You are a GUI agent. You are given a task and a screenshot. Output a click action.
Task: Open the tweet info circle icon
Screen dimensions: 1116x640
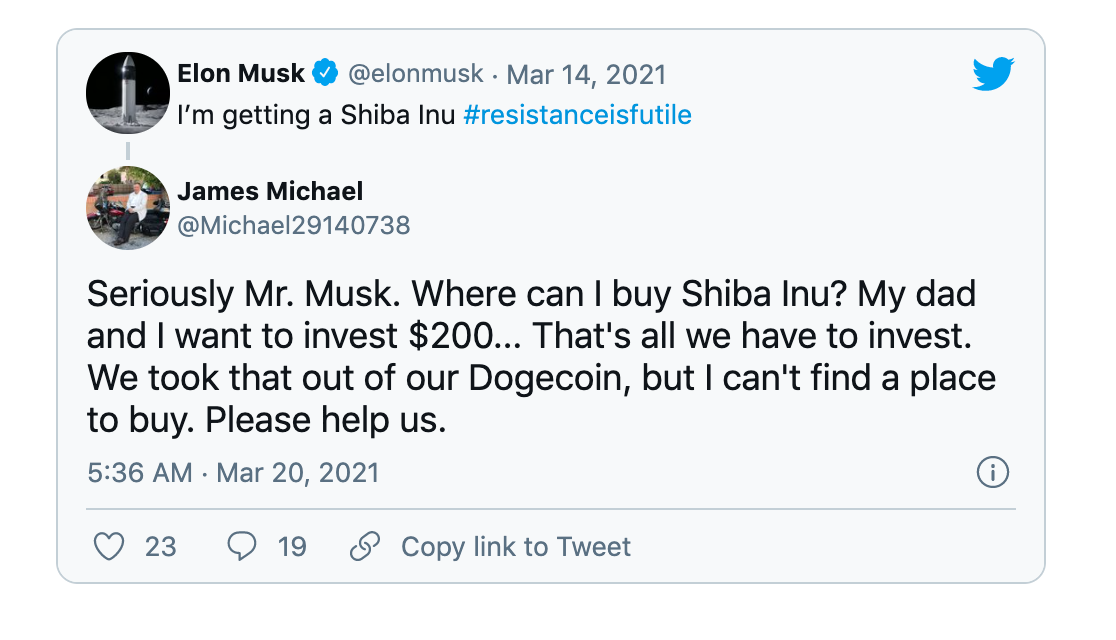pyautogui.click(x=992, y=472)
